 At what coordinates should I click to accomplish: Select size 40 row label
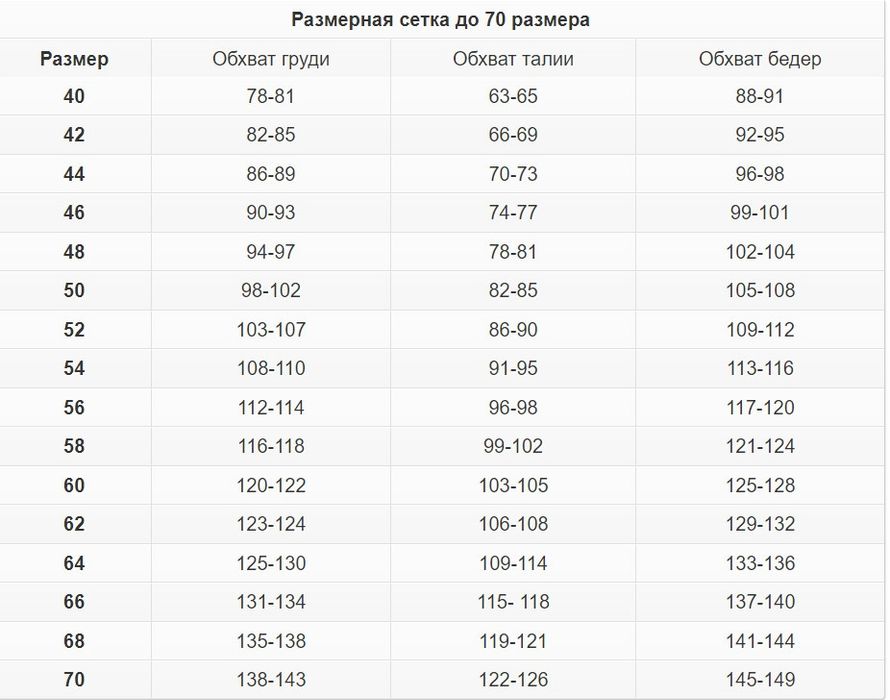pyautogui.click(x=74, y=97)
